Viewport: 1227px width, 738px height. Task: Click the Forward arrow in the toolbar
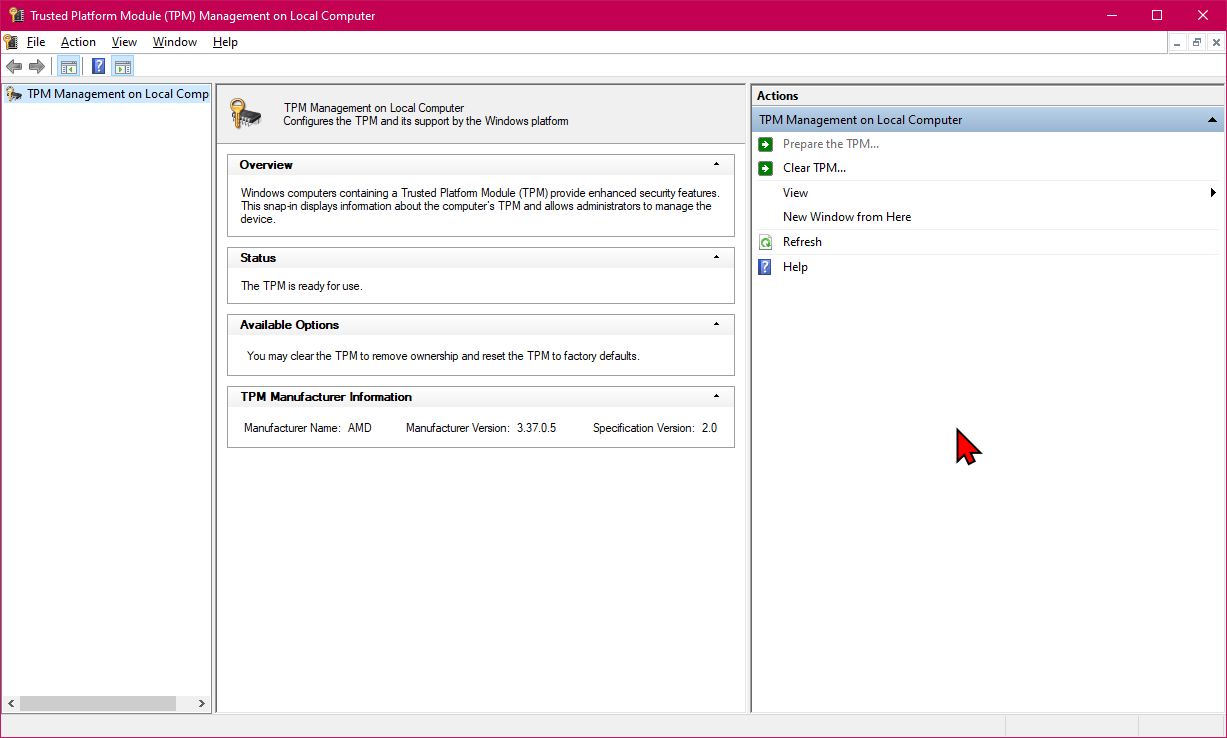point(37,67)
